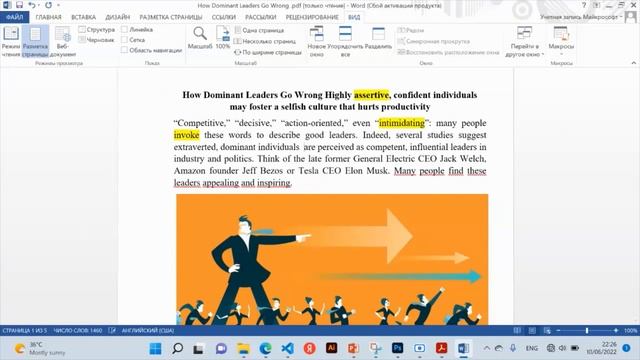Switch to Outline (Структура) view
This screenshot has height=360, width=640.
click(x=97, y=29)
